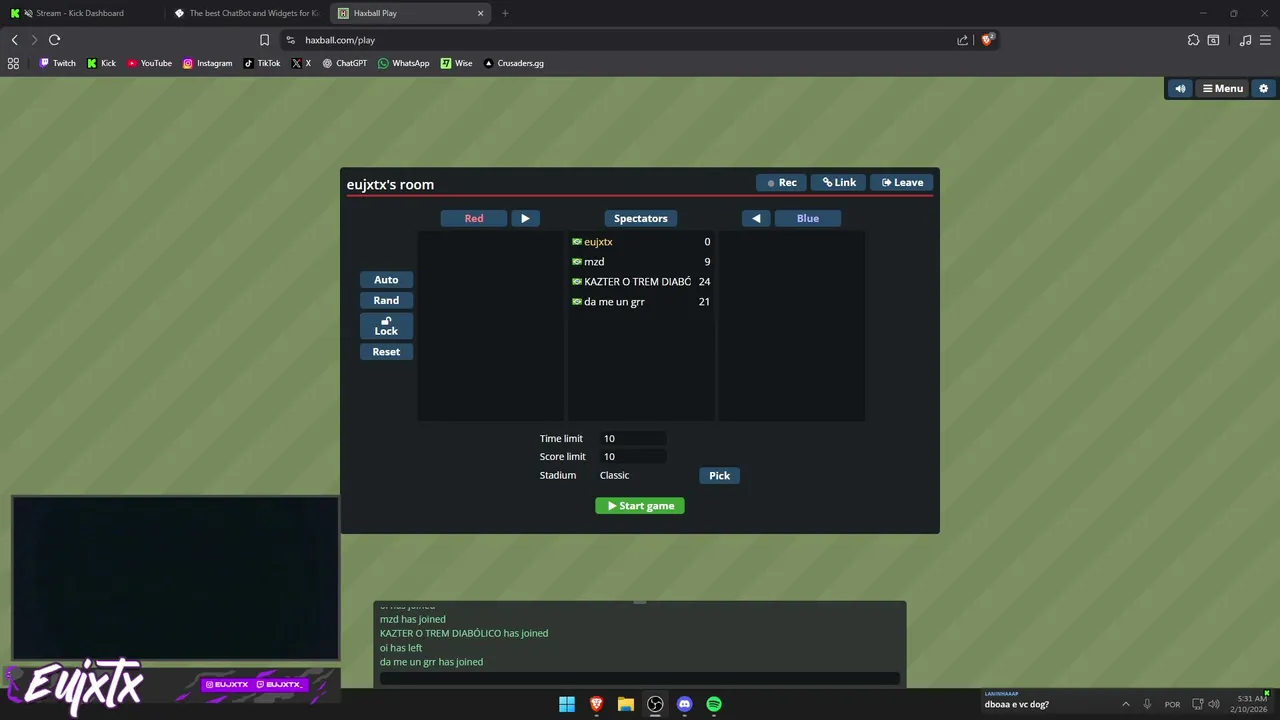Copy the room Link
This screenshot has height=720, width=1280.
click(x=839, y=183)
